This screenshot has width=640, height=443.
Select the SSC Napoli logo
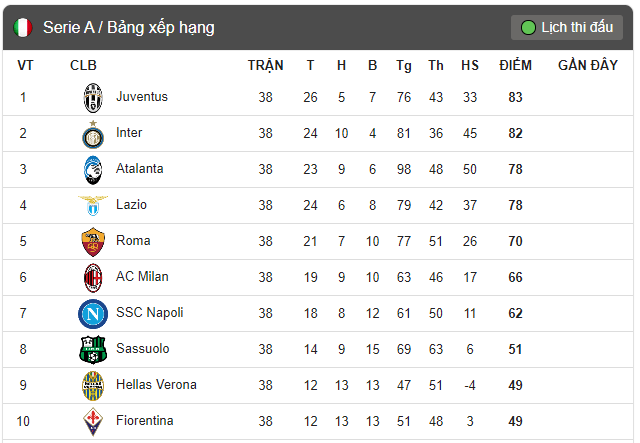coord(93,314)
